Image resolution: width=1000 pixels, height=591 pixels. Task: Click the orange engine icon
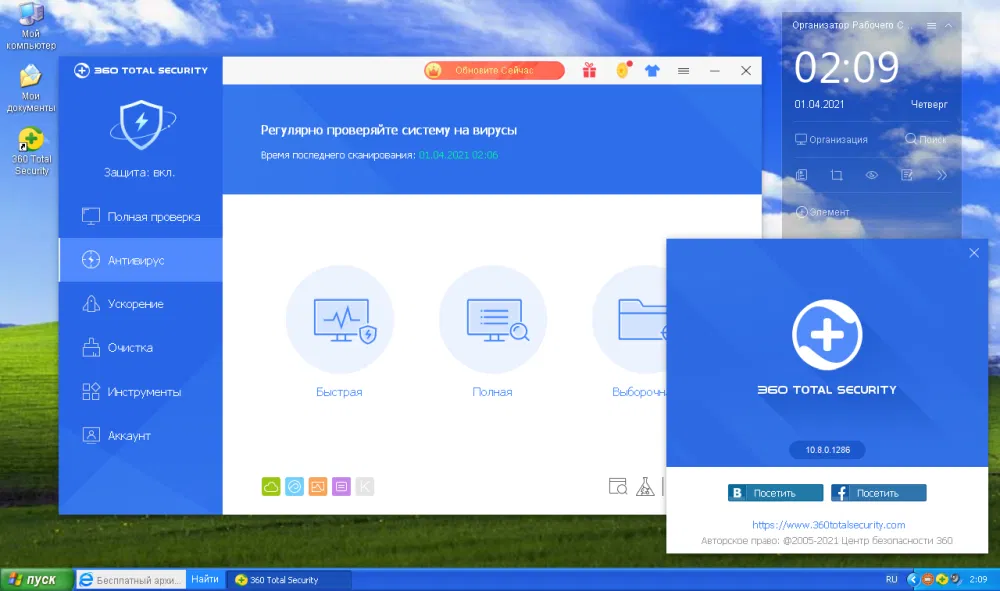coord(318,486)
